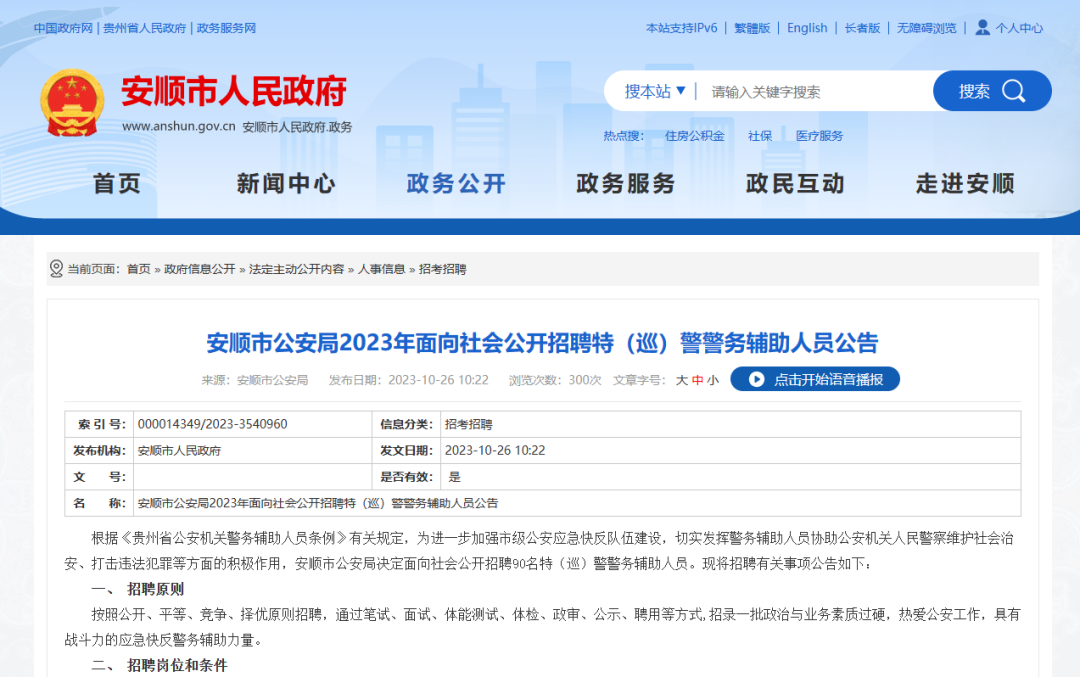The image size is (1080, 677).
Task: Open the 新闻中心 navigation menu
Action: pos(286,183)
